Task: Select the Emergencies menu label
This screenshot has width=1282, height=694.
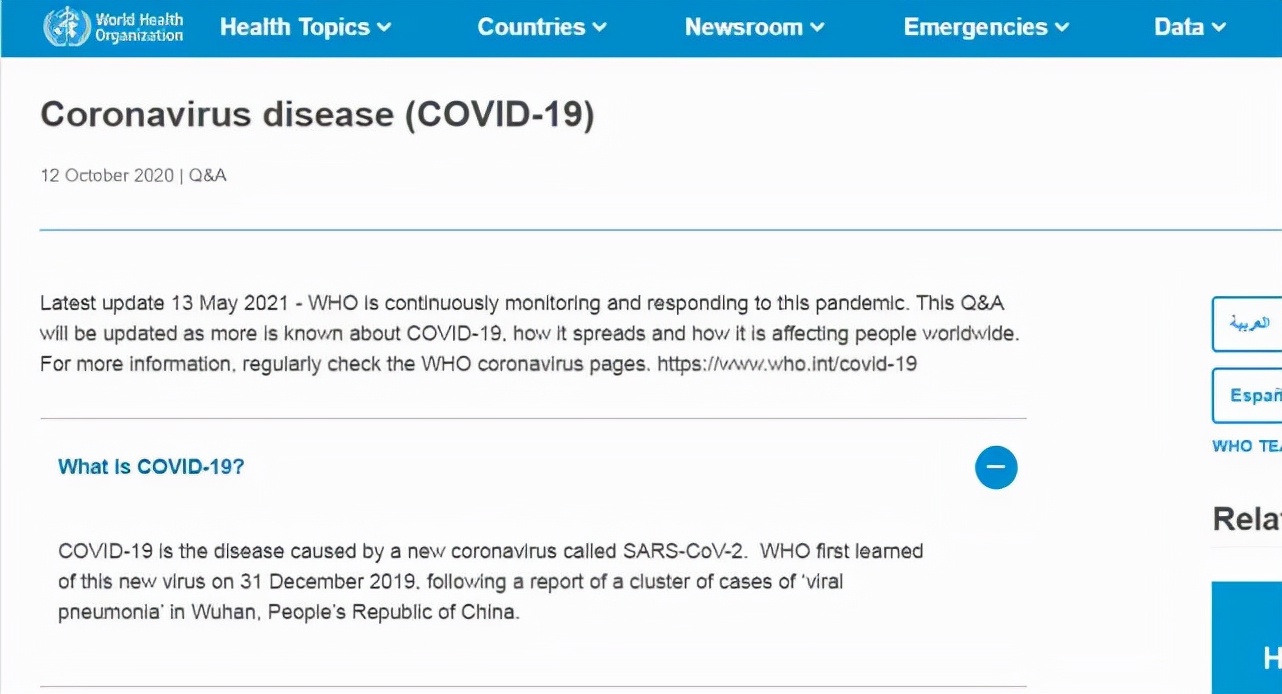Action: [x=976, y=27]
